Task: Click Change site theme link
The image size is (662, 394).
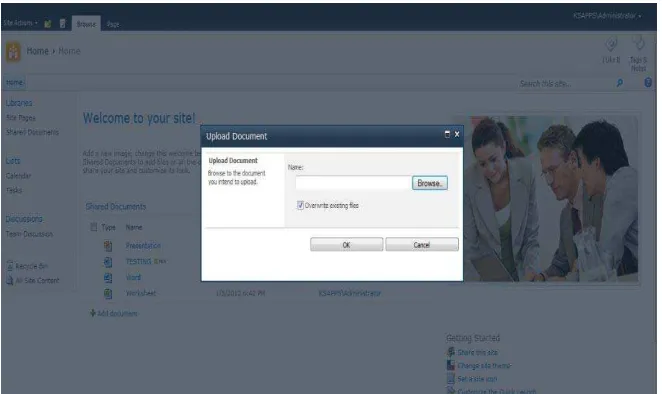Action: pos(484,366)
